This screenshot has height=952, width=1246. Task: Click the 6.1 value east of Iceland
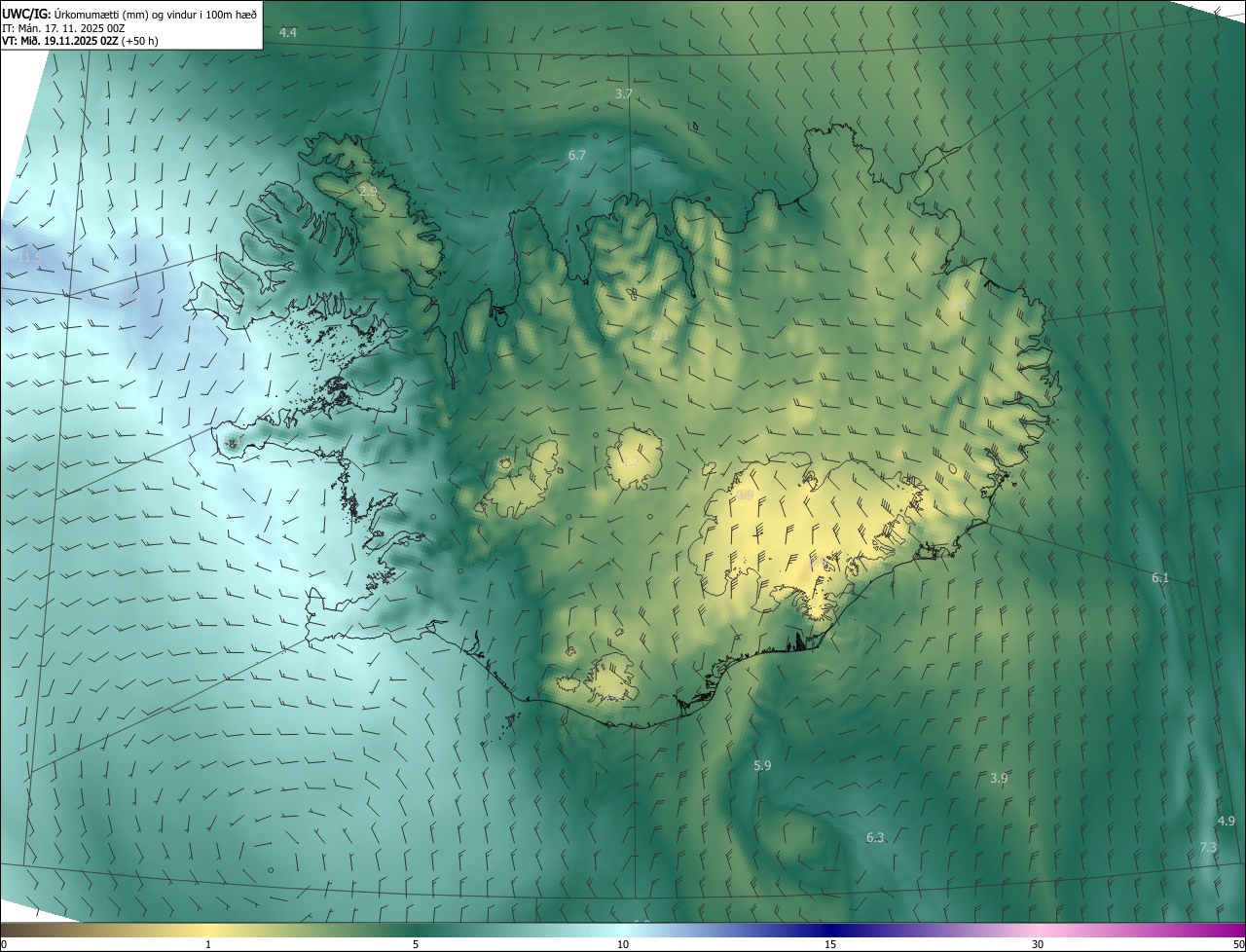tap(1160, 578)
